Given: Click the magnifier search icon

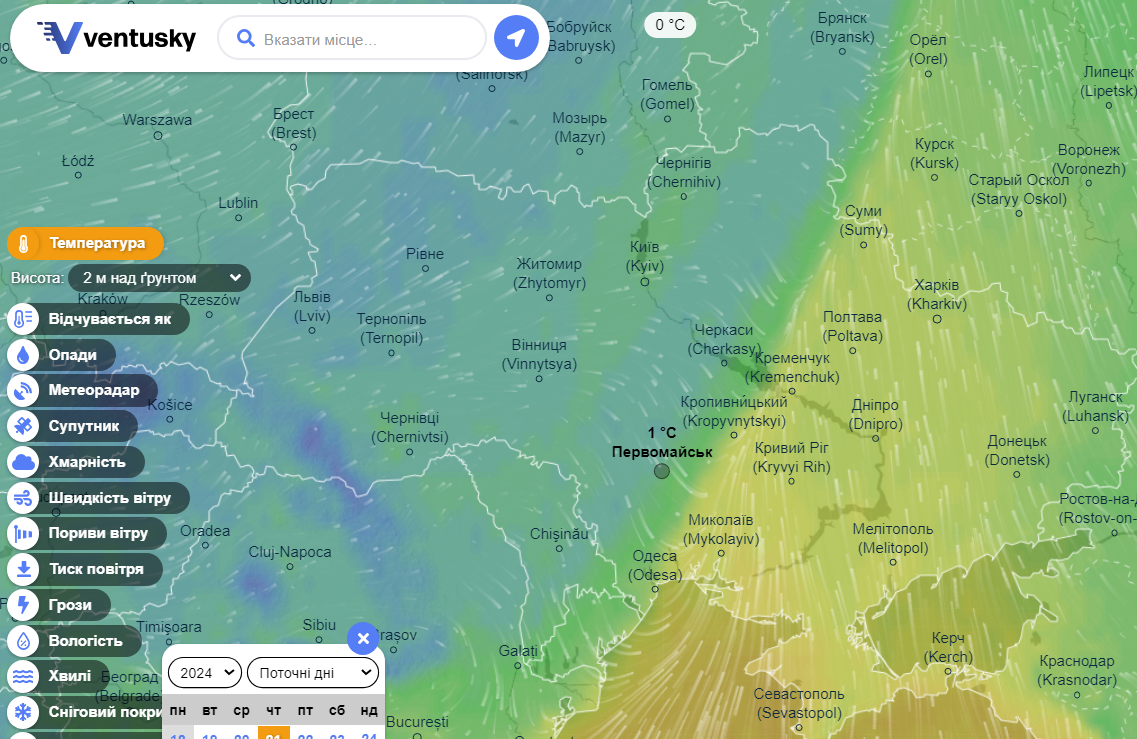Looking at the screenshot, I should click(x=246, y=38).
